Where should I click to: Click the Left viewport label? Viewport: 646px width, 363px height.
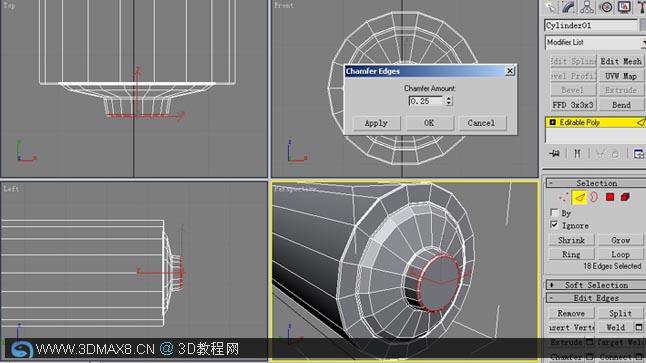11,189
